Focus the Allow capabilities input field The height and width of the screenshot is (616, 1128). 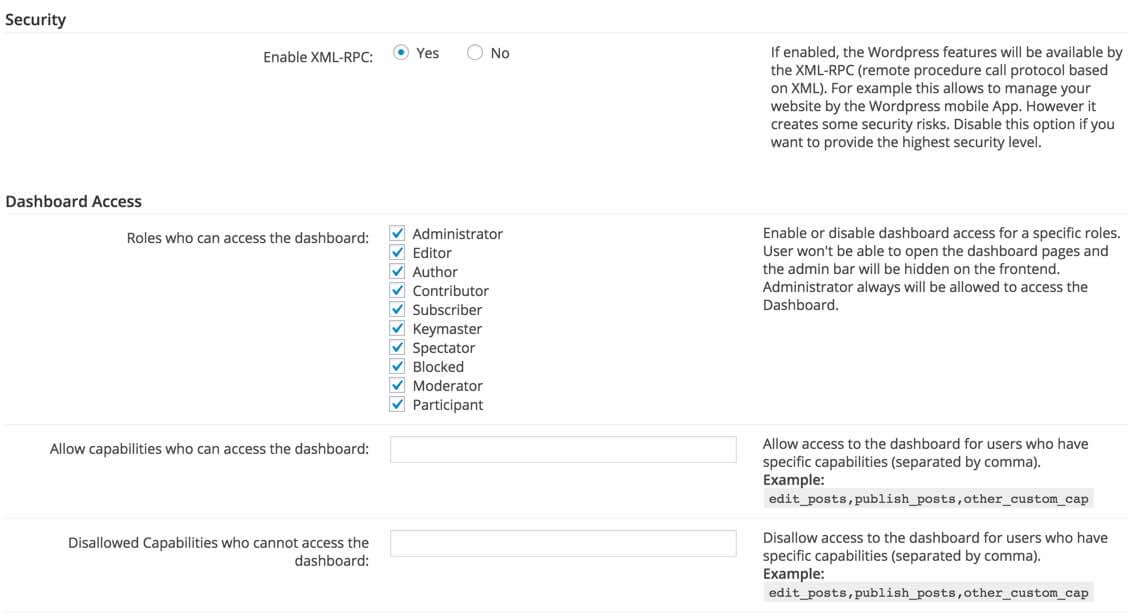(x=562, y=450)
